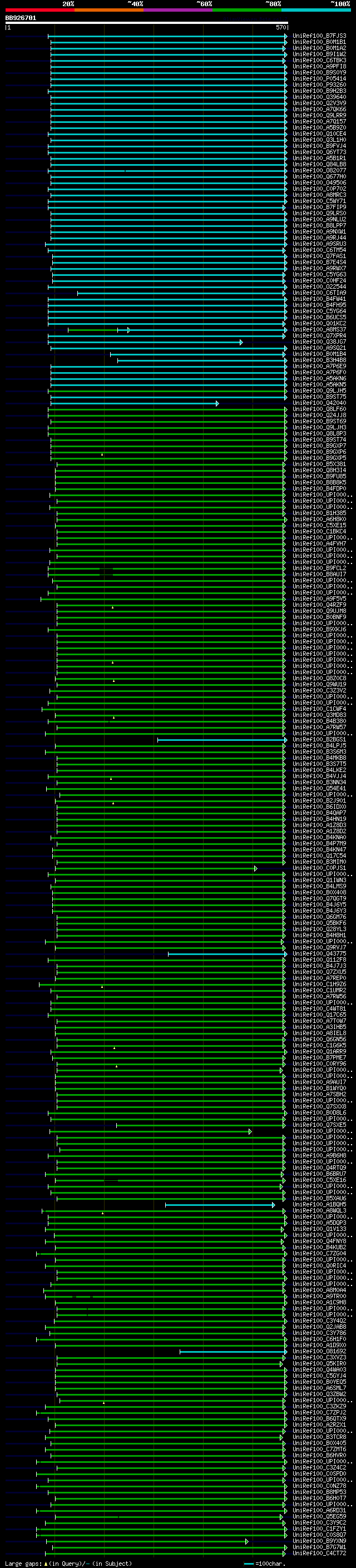Click the orange ~40% identity legend bar
The height and width of the screenshot is (1568, 356).
(109, 10)
